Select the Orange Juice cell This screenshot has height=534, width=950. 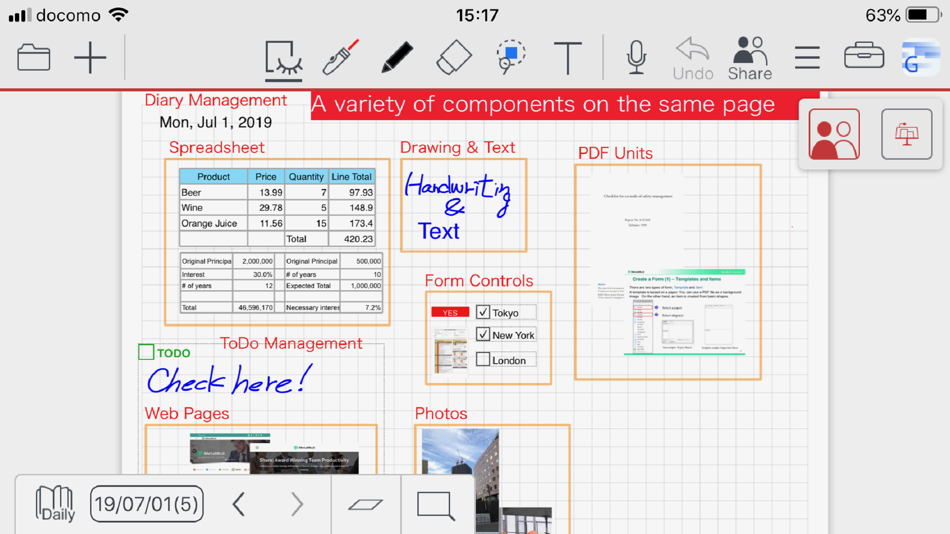click(x=213, y=223)
